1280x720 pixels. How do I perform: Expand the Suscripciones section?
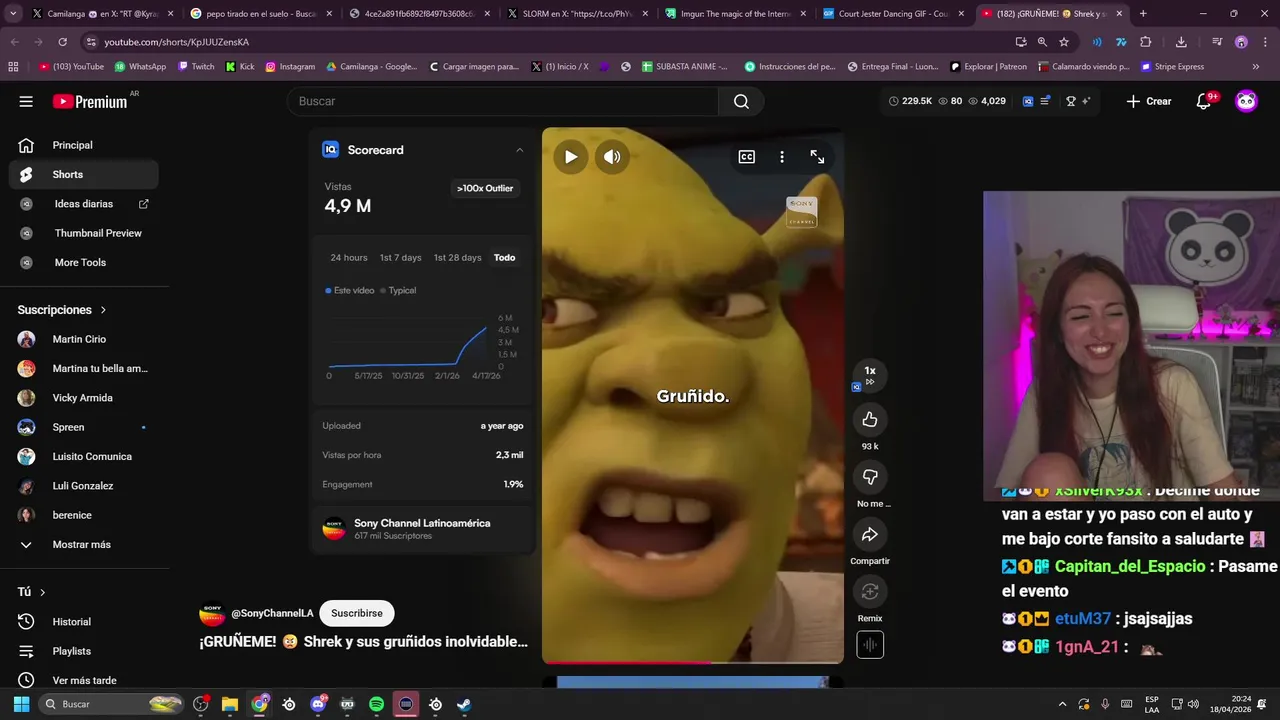[x=62, y=310]
